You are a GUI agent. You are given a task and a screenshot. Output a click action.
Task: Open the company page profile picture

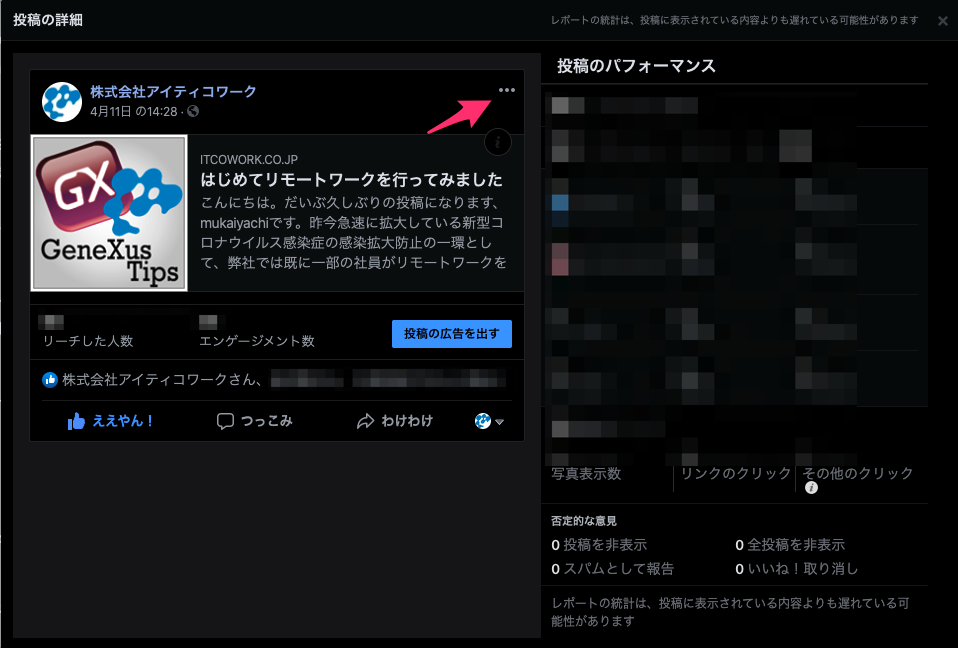point(62,102)
